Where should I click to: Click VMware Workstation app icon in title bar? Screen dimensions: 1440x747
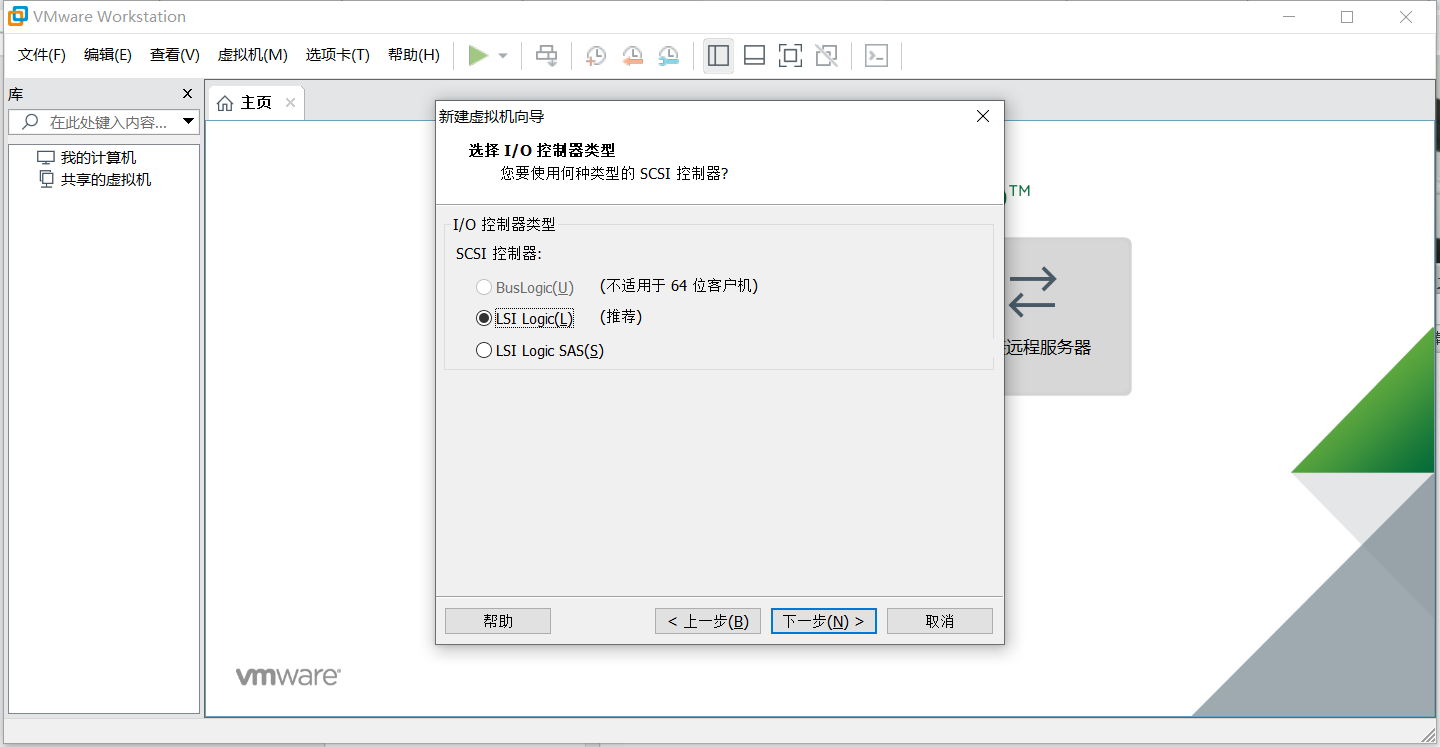(17, 17)
